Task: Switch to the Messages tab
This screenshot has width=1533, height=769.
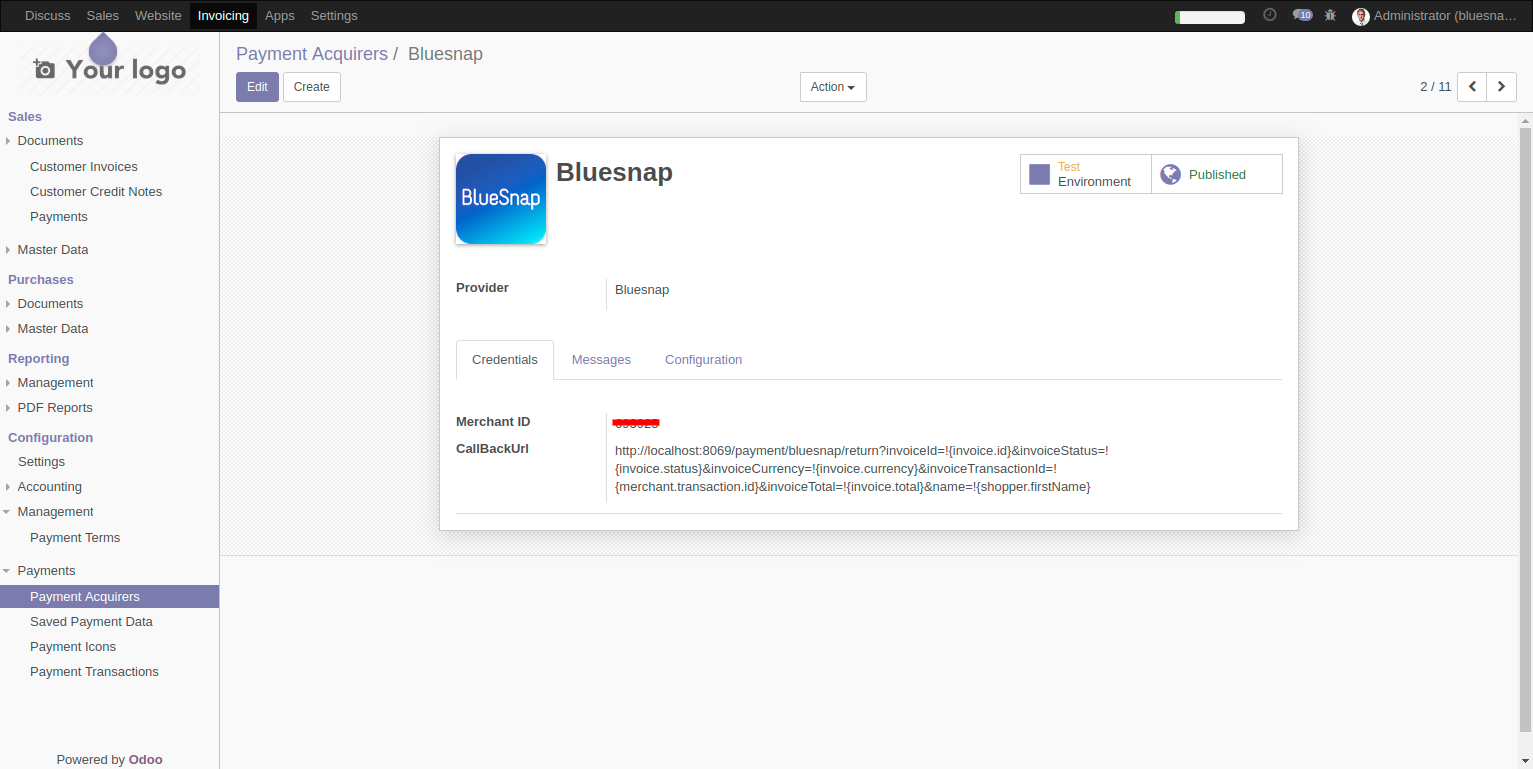Action: coord(601,360)
